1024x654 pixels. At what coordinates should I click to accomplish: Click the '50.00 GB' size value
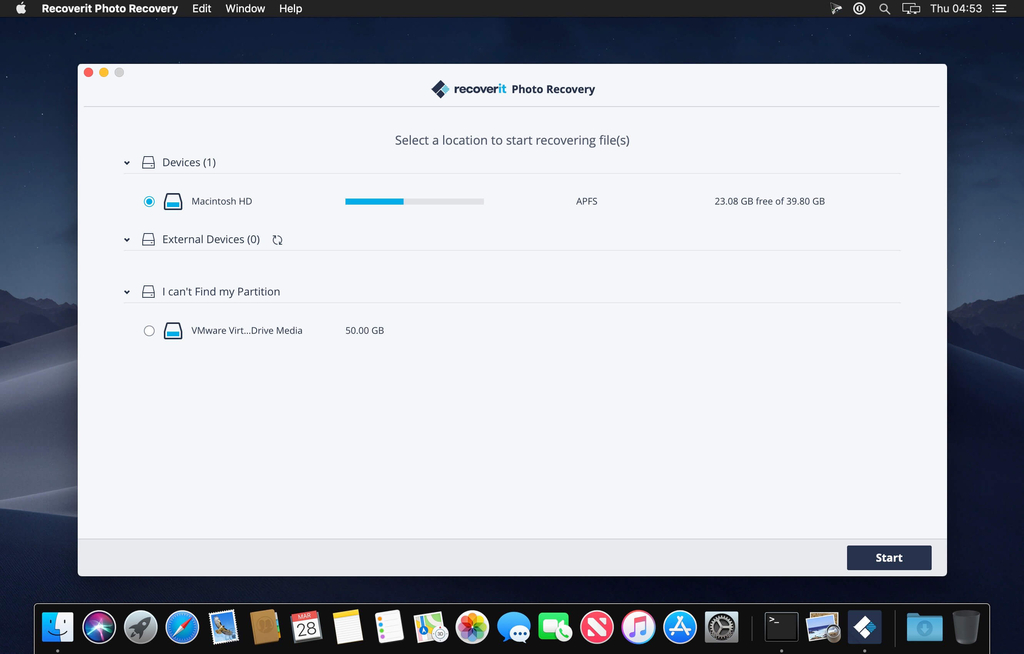(364, 331)
